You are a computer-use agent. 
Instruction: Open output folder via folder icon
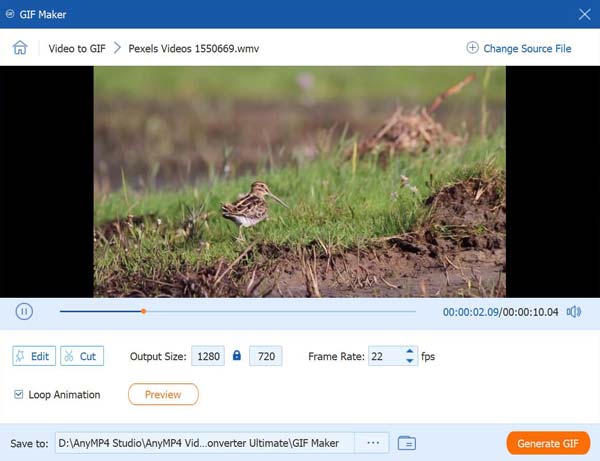click(406, 443)
